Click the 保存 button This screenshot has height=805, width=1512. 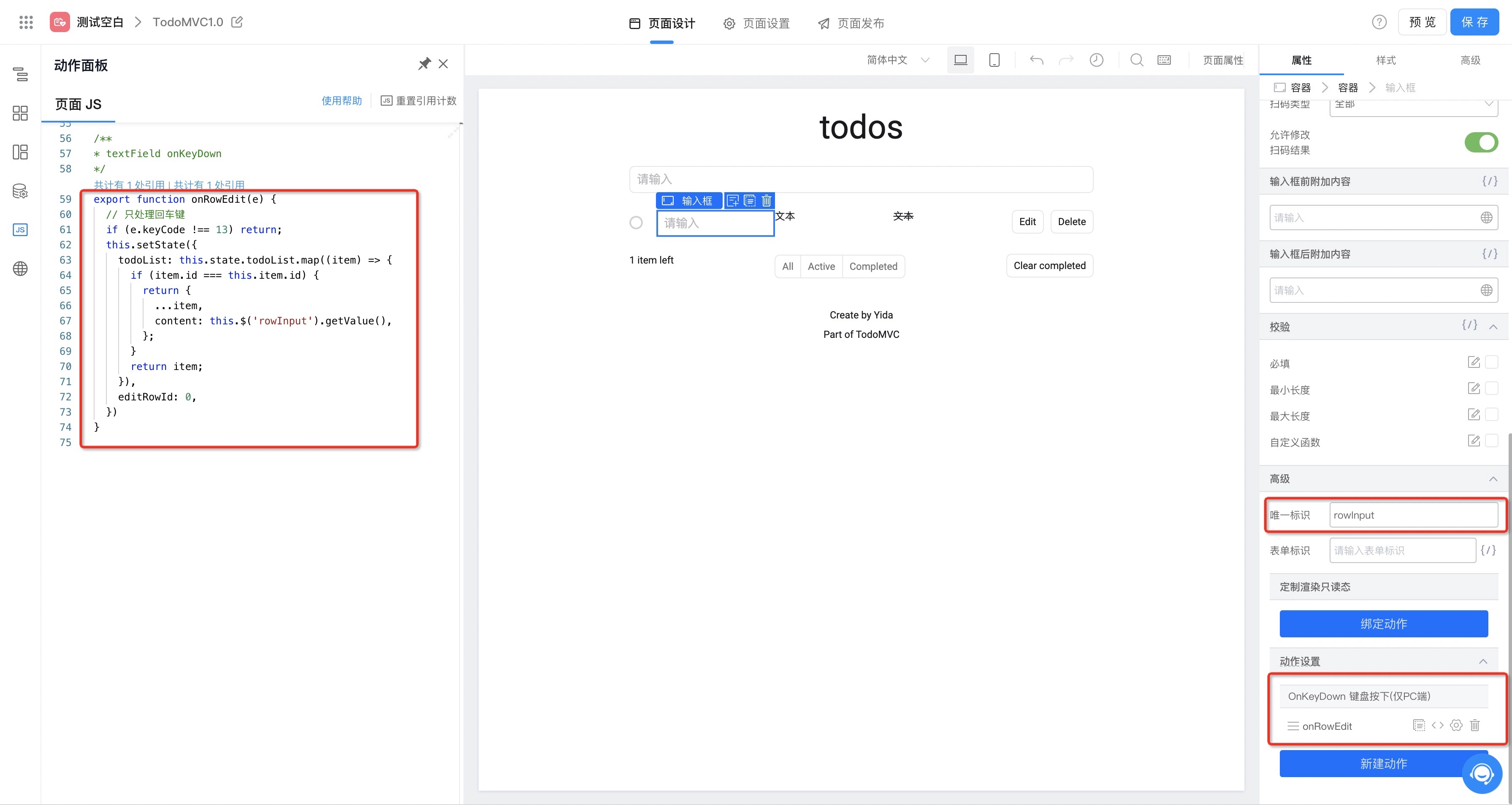tap(1474, 22)
